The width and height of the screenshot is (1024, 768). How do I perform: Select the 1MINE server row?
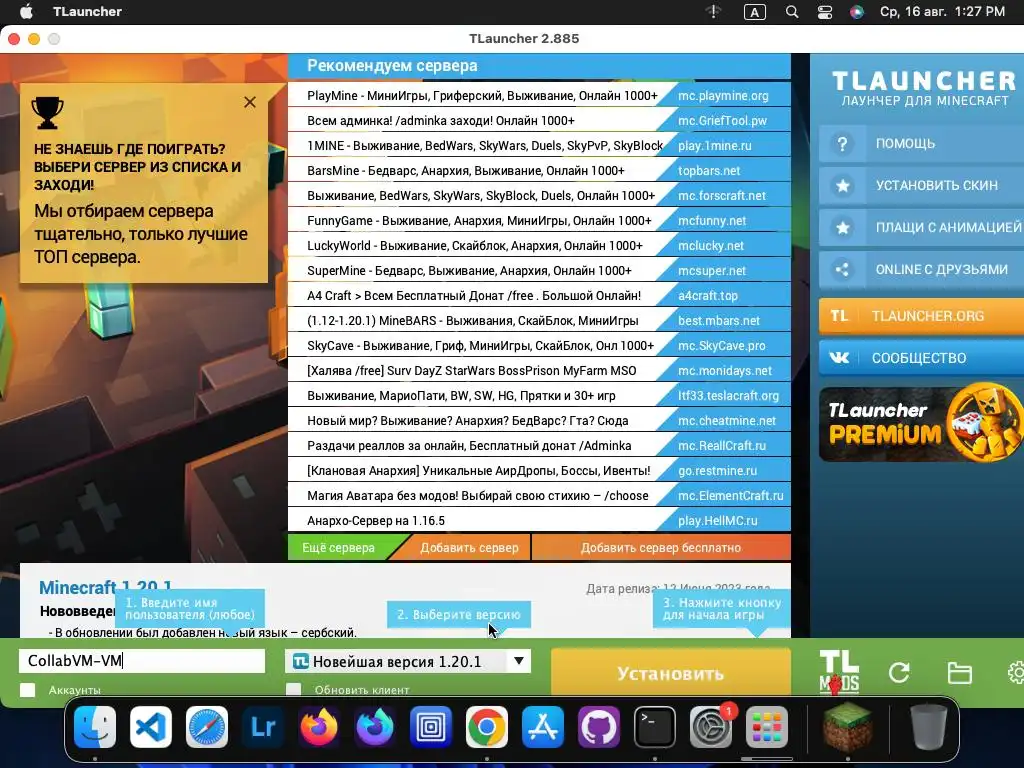point(539,145)
